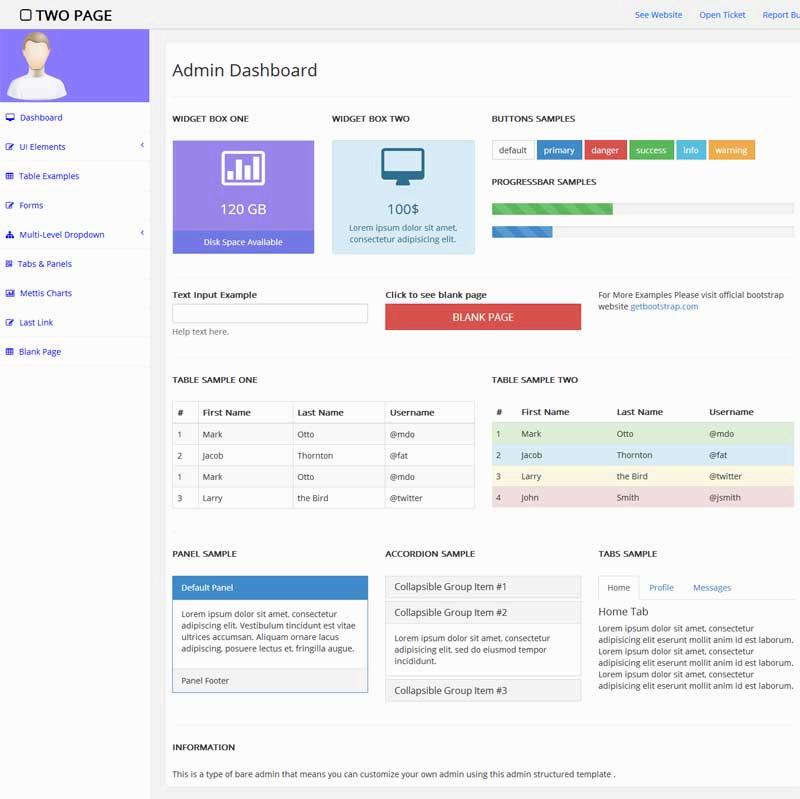Select the Dashboard icon in the sidebar
Image resolution: width=800 pixels, height=799 pixels.
pyautogui.click(x=10, y=117)
